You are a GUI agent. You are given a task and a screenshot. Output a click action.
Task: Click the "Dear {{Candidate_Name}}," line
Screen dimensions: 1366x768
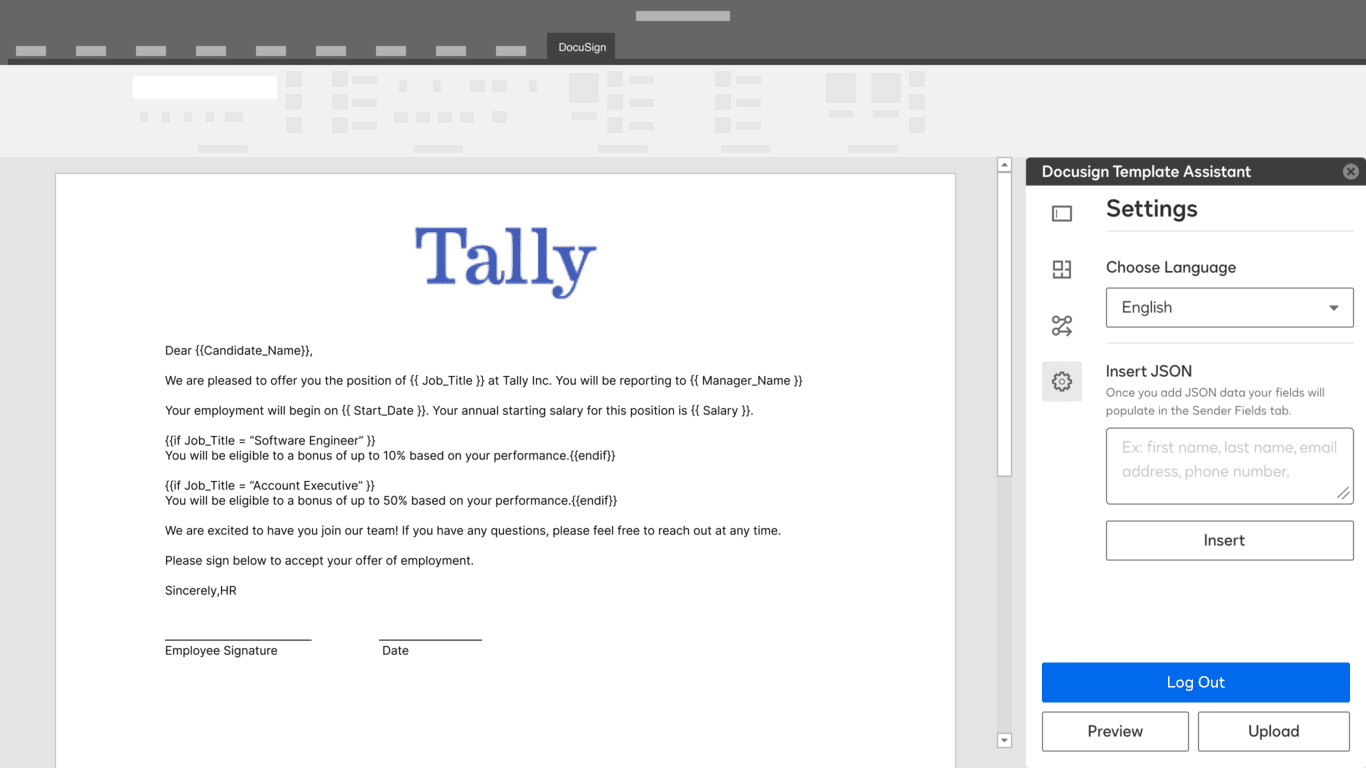pyautogui.click(x=239, y=351)
